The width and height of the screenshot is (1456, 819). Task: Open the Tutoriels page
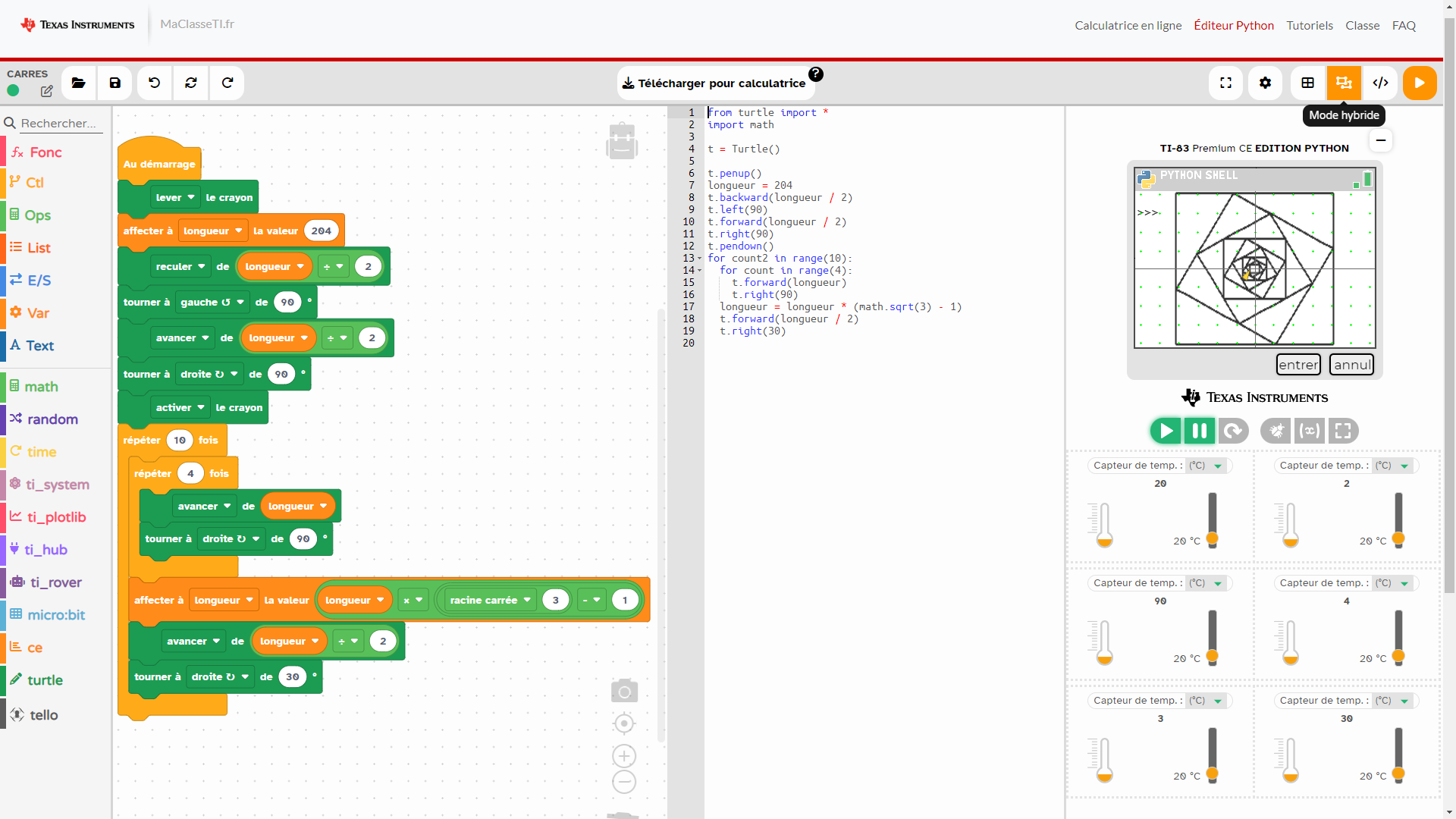coord(1310,26)
